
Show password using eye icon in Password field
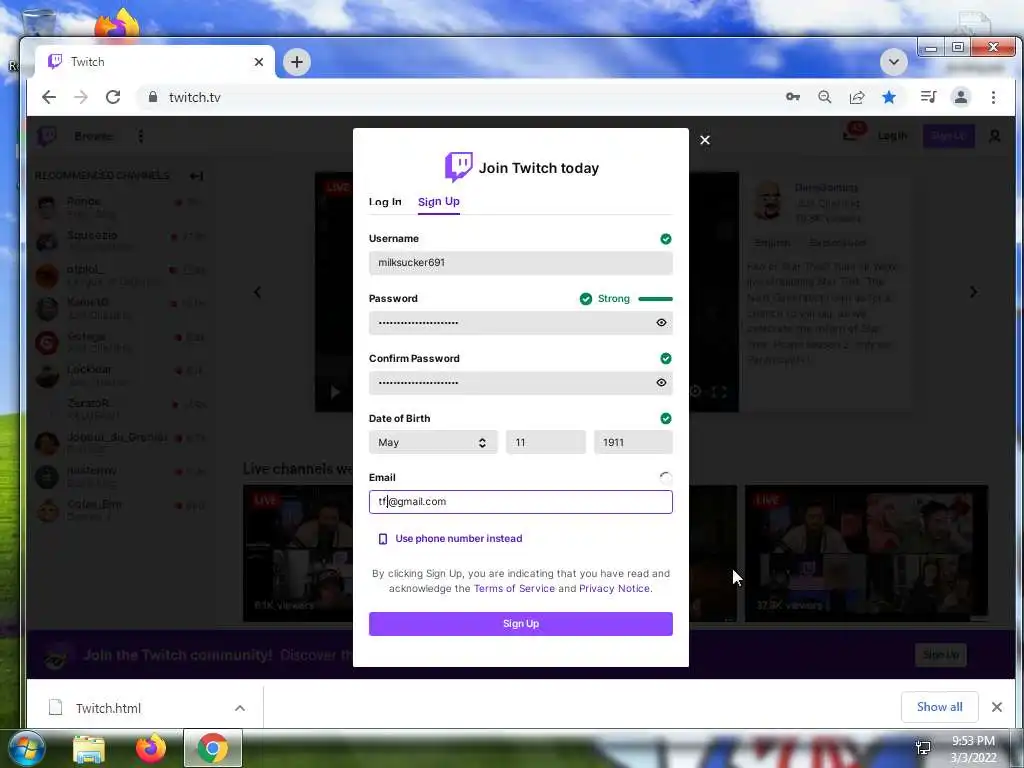pos(661,323)
